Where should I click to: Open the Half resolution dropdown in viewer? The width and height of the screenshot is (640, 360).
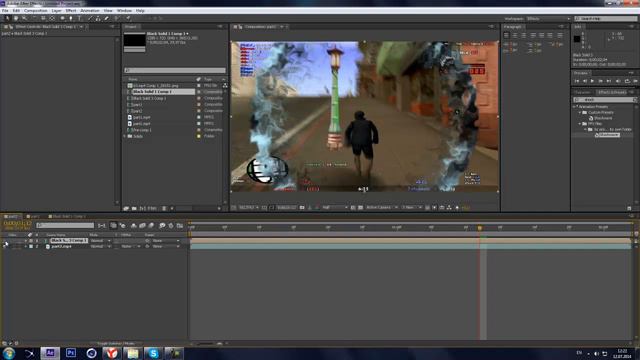pos(335,208)
